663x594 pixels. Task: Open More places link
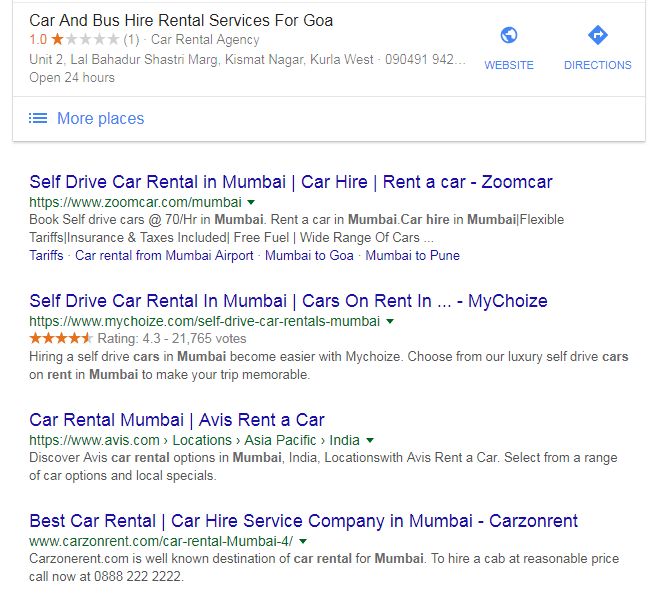(101, 118)
